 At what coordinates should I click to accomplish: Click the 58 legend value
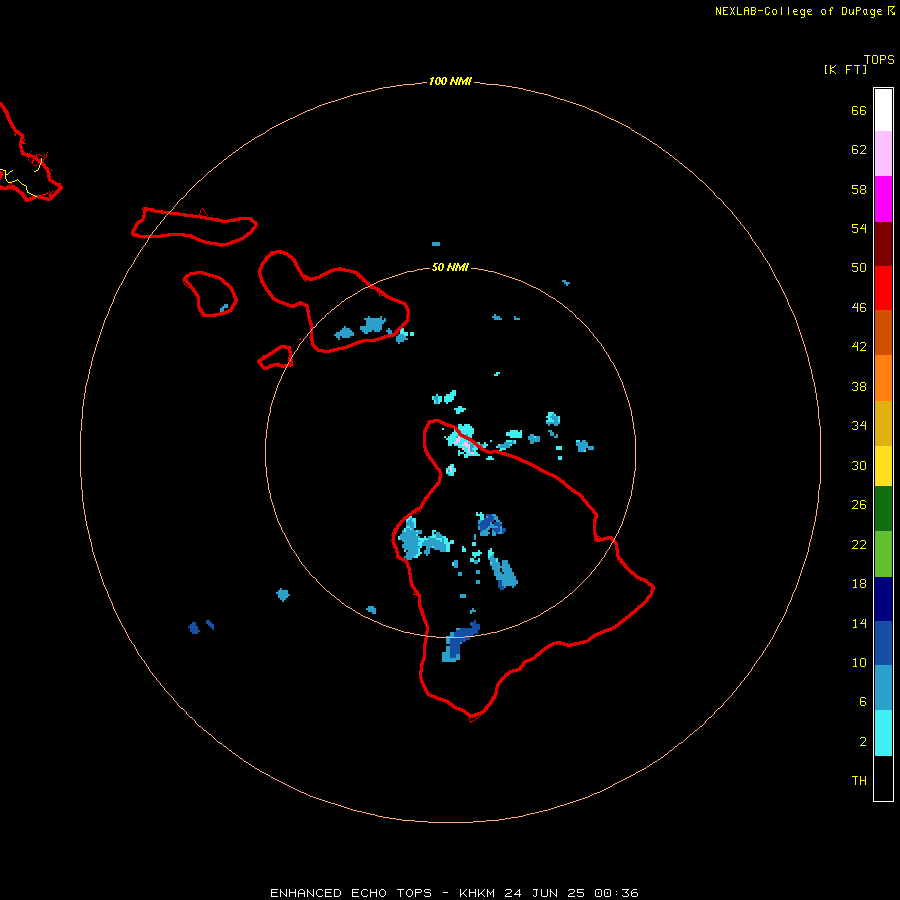(x=859, y=189)
